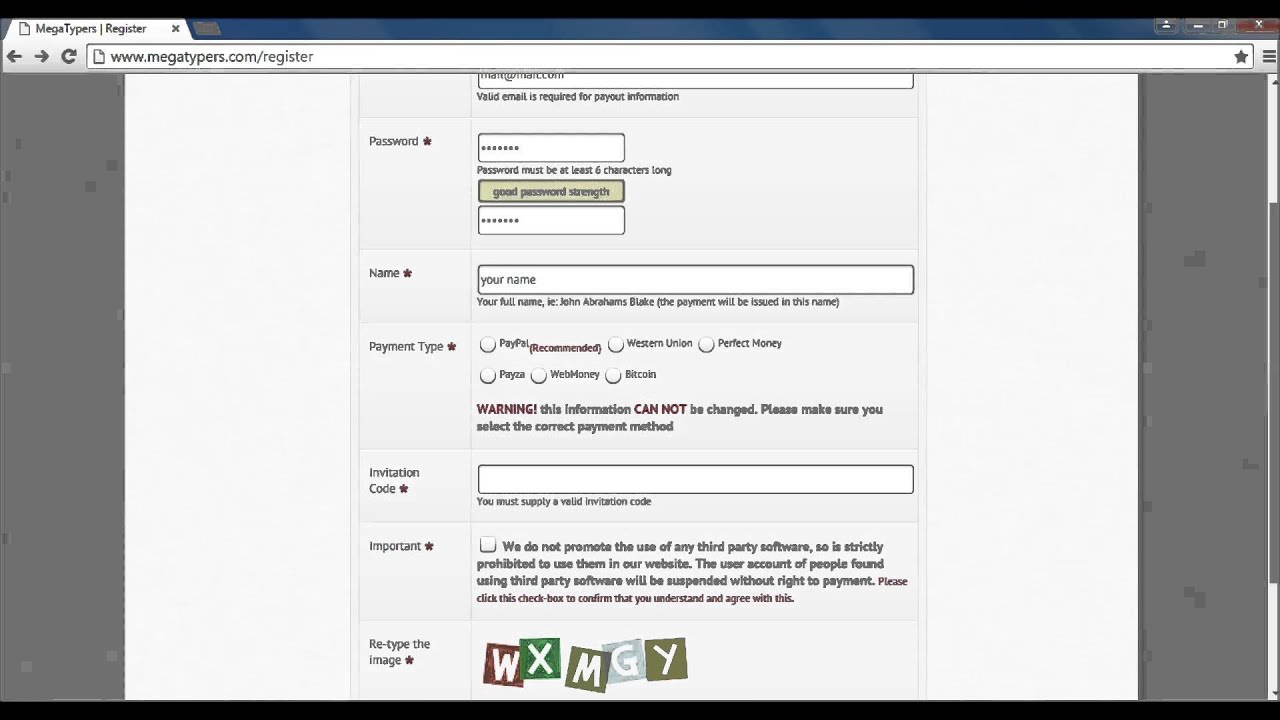This screenshot has width=1280, height=720.
Task: Check the third party software agreement box
Action: coord(488,545)
